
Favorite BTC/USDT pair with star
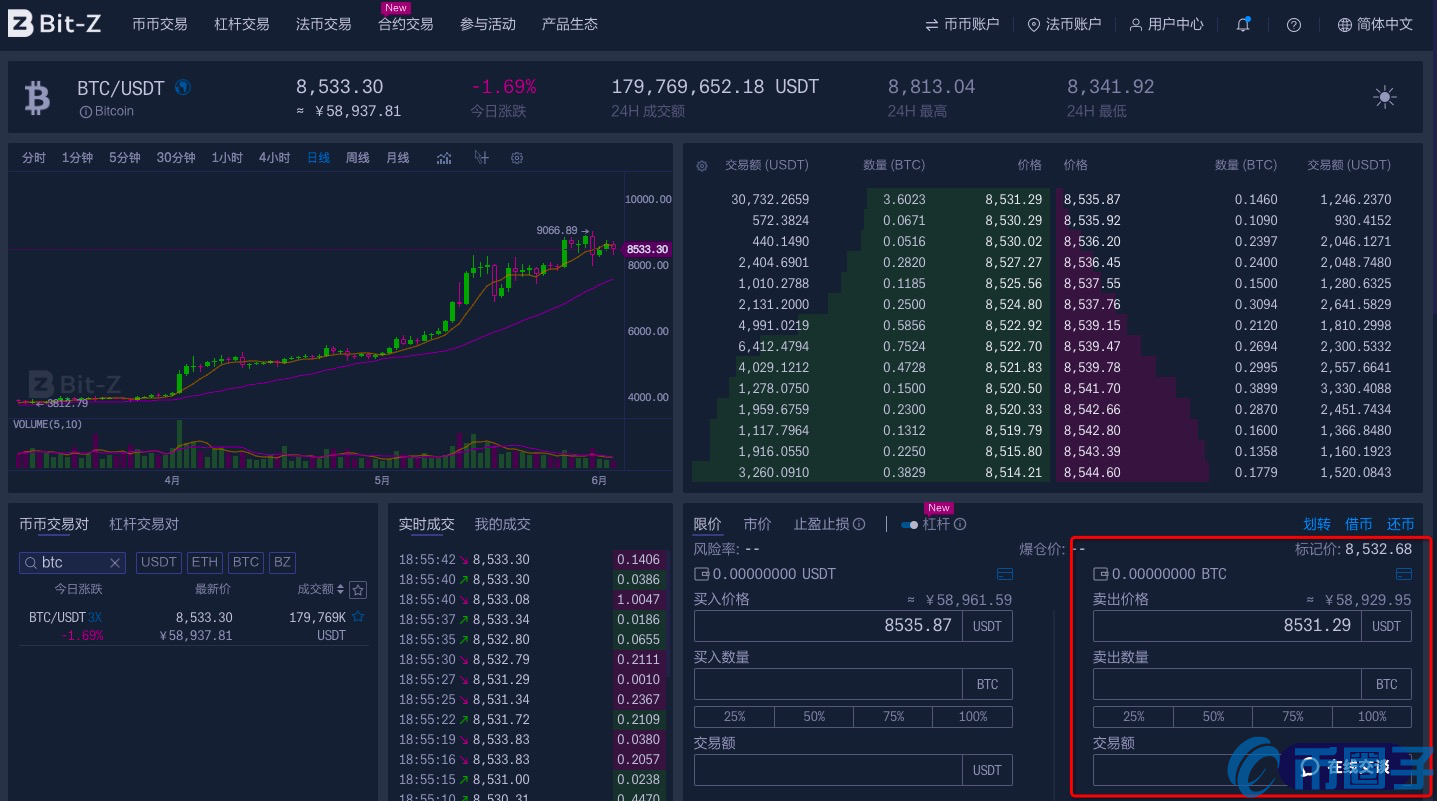coord(358,617)
